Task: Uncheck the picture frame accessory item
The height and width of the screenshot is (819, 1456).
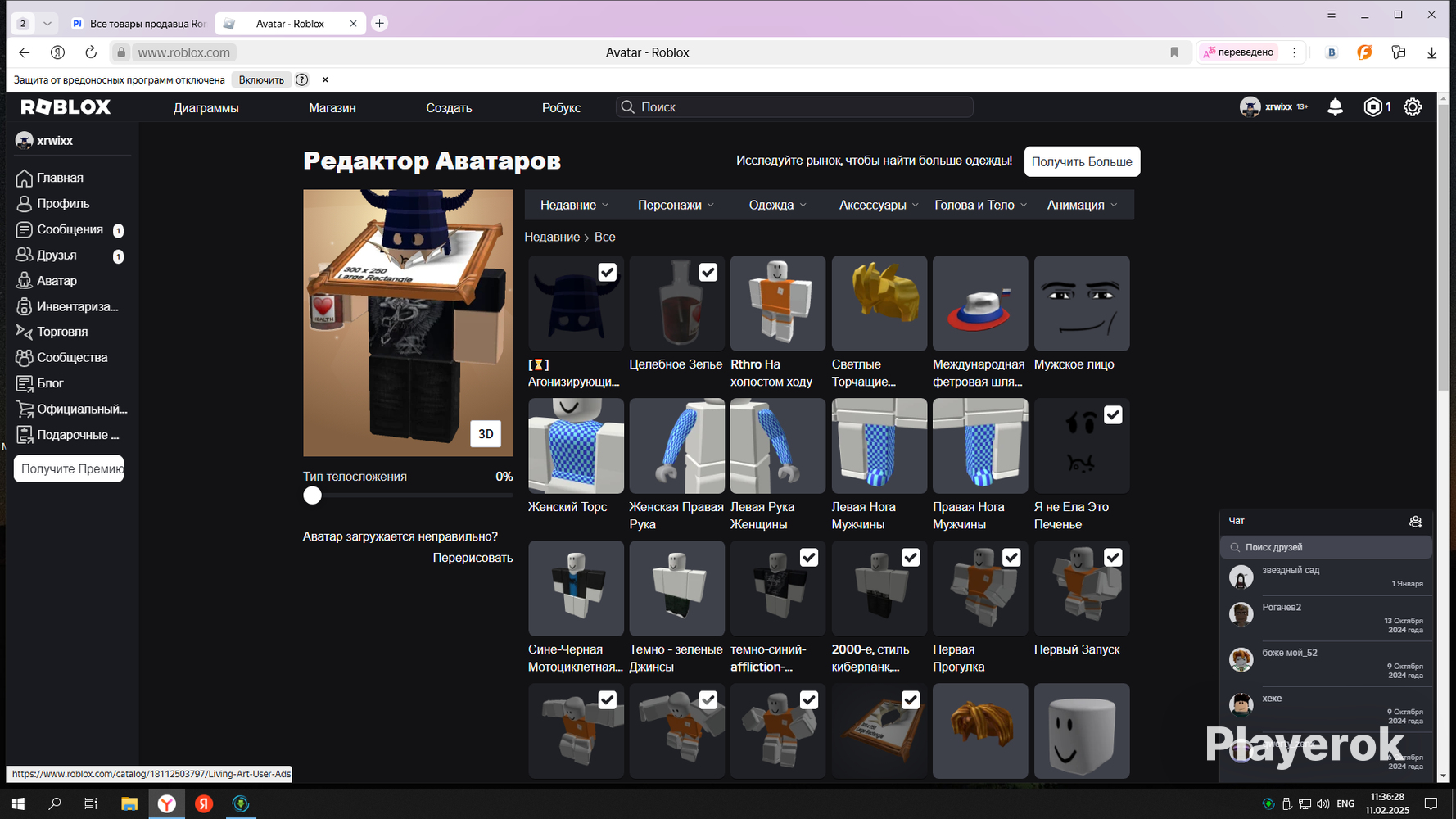Action: [911, 700]
